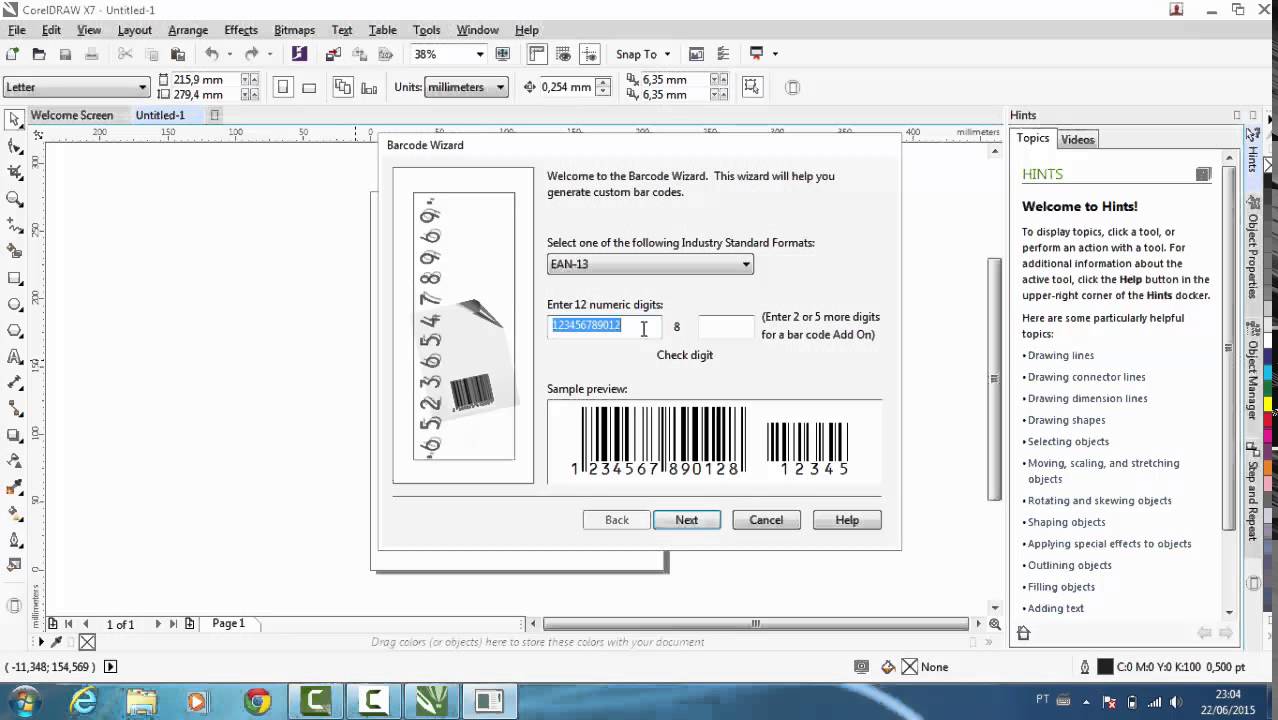1278x720 pixels.
Task: Click the Open file icon
Action: click(x=39, y=54)
